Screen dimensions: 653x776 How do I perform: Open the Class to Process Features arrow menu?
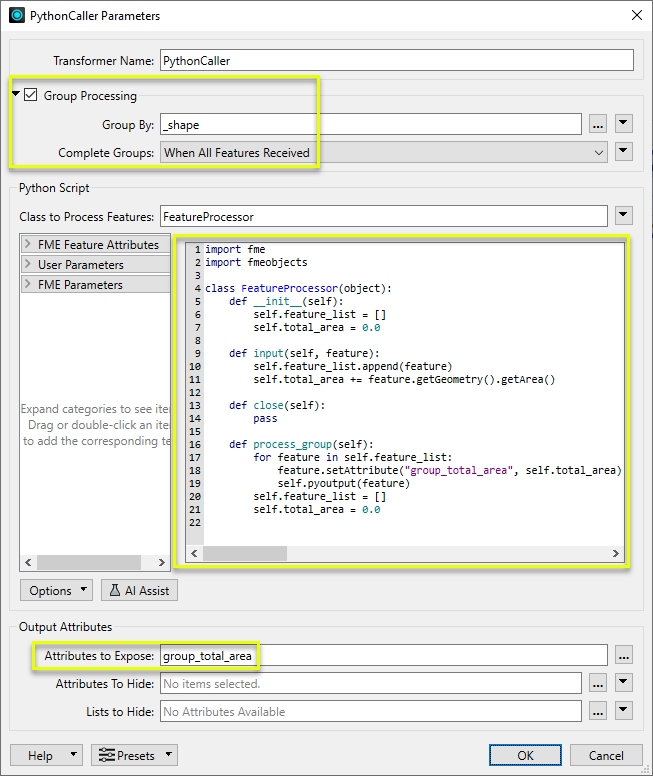click(624, 215)
